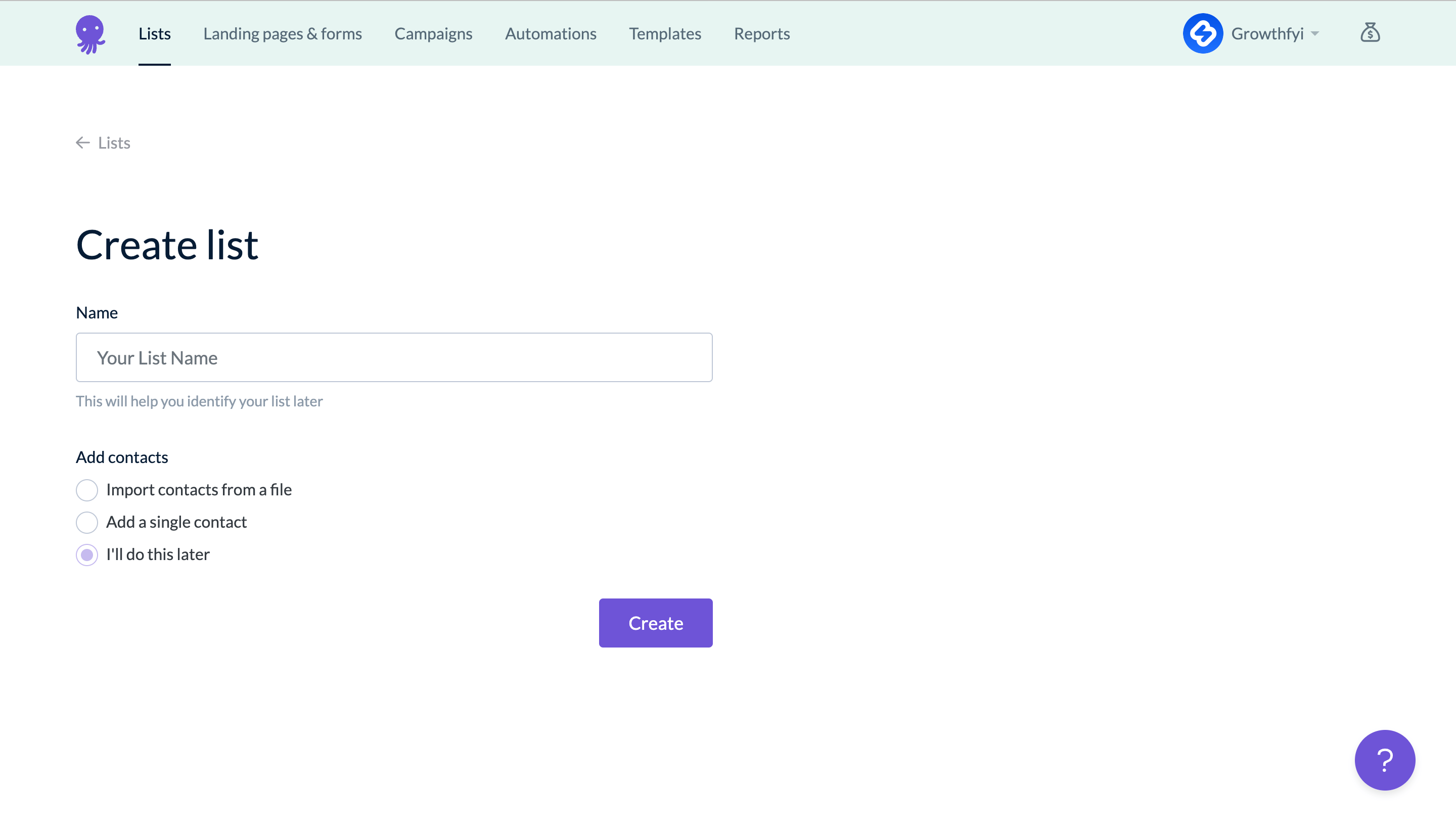
Task: Go to the Campaigns tab
Action: 433,34
